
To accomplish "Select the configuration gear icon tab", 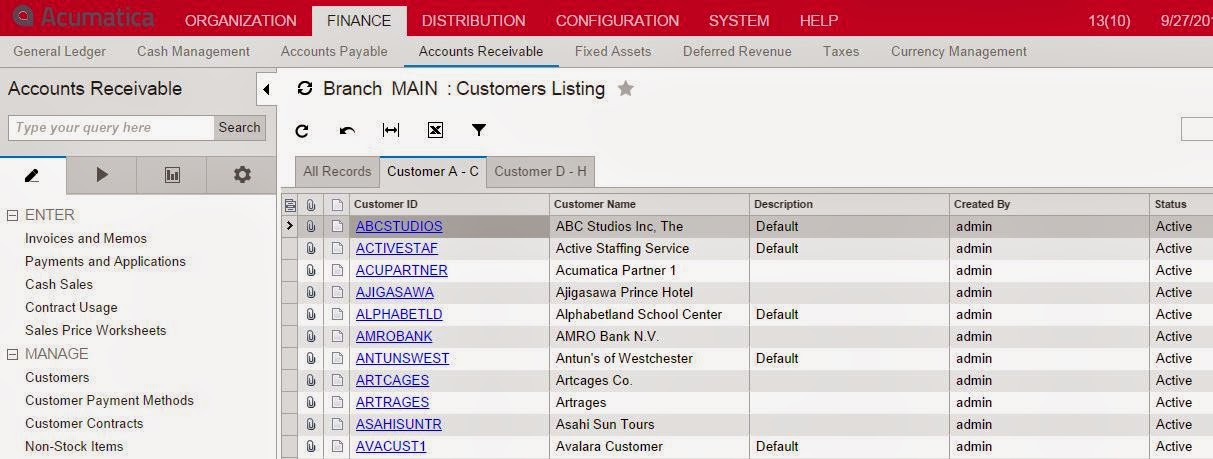I will point(242,175).
